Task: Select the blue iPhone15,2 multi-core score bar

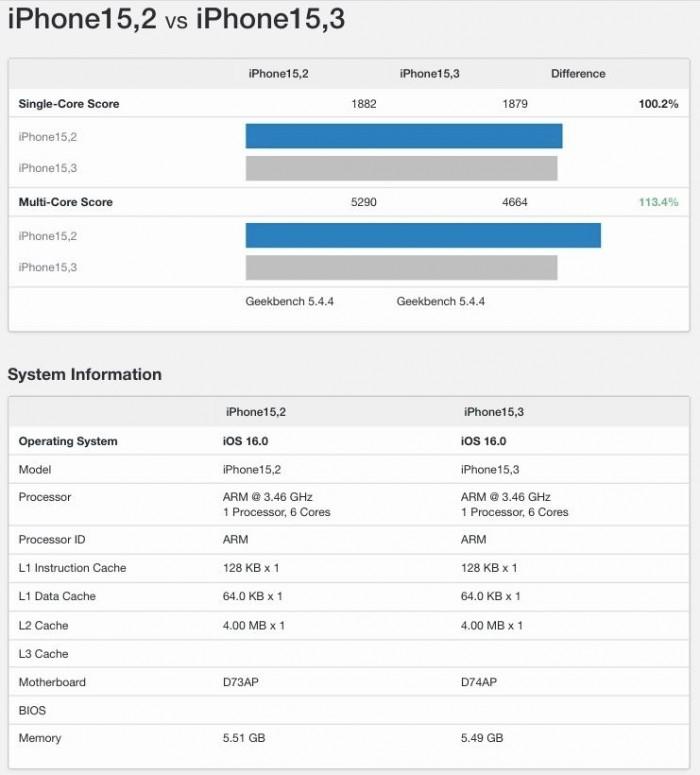Action: [423, 235]
